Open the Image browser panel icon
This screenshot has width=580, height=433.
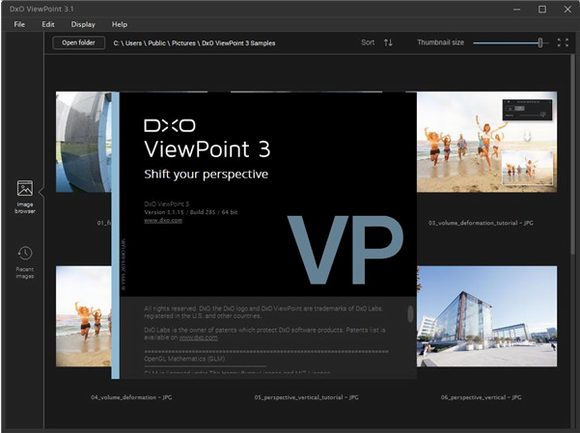click(x=25, y=189)
